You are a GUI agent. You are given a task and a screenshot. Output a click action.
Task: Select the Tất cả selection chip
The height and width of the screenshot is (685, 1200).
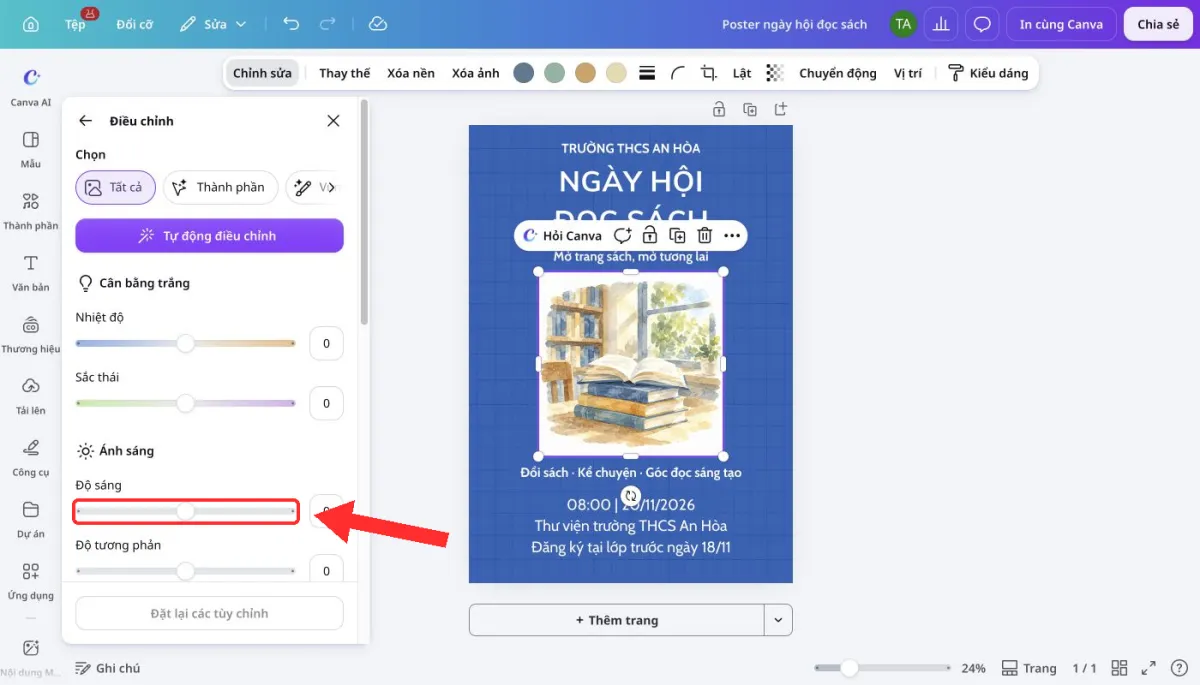click(x=115, y=187)
